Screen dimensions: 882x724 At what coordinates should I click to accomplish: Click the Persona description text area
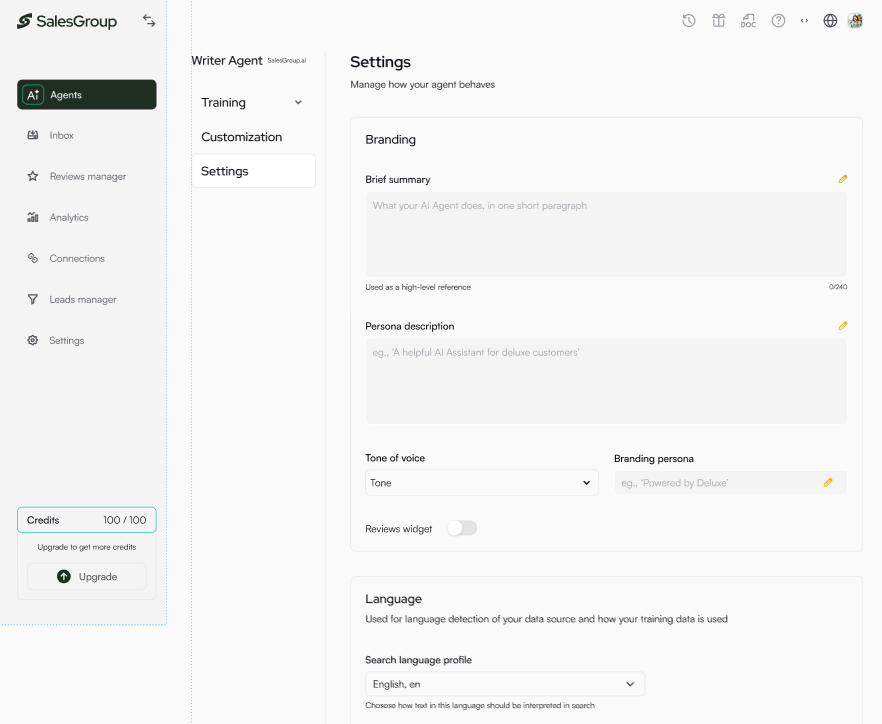[x=606, y=381]
